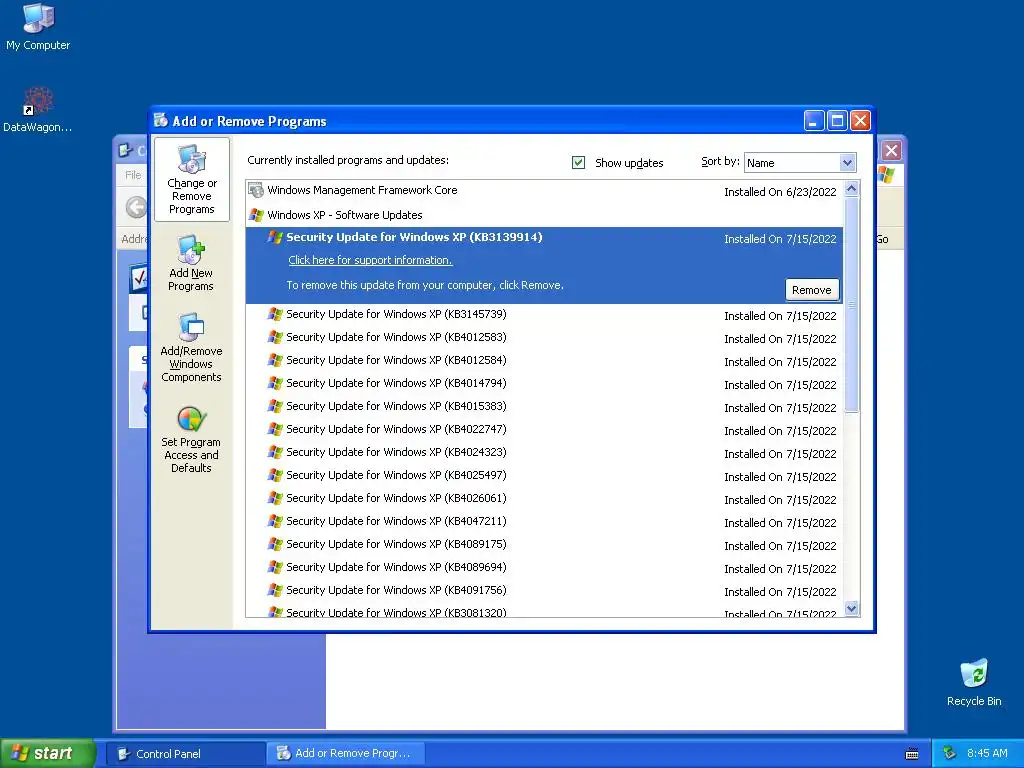Viewport: 1024px width, 768px height.
Task: Select the Recycle Bin desktop icon
Action: [x=974, y=682]
